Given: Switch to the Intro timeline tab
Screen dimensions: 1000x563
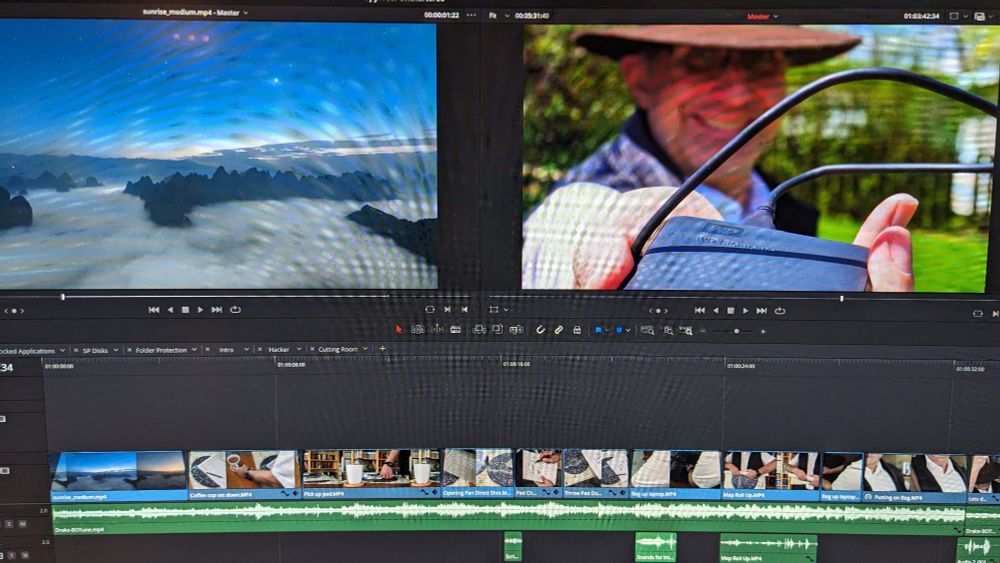Looking at the screenshot, I should pyautogui.click(x=226, y=350).
